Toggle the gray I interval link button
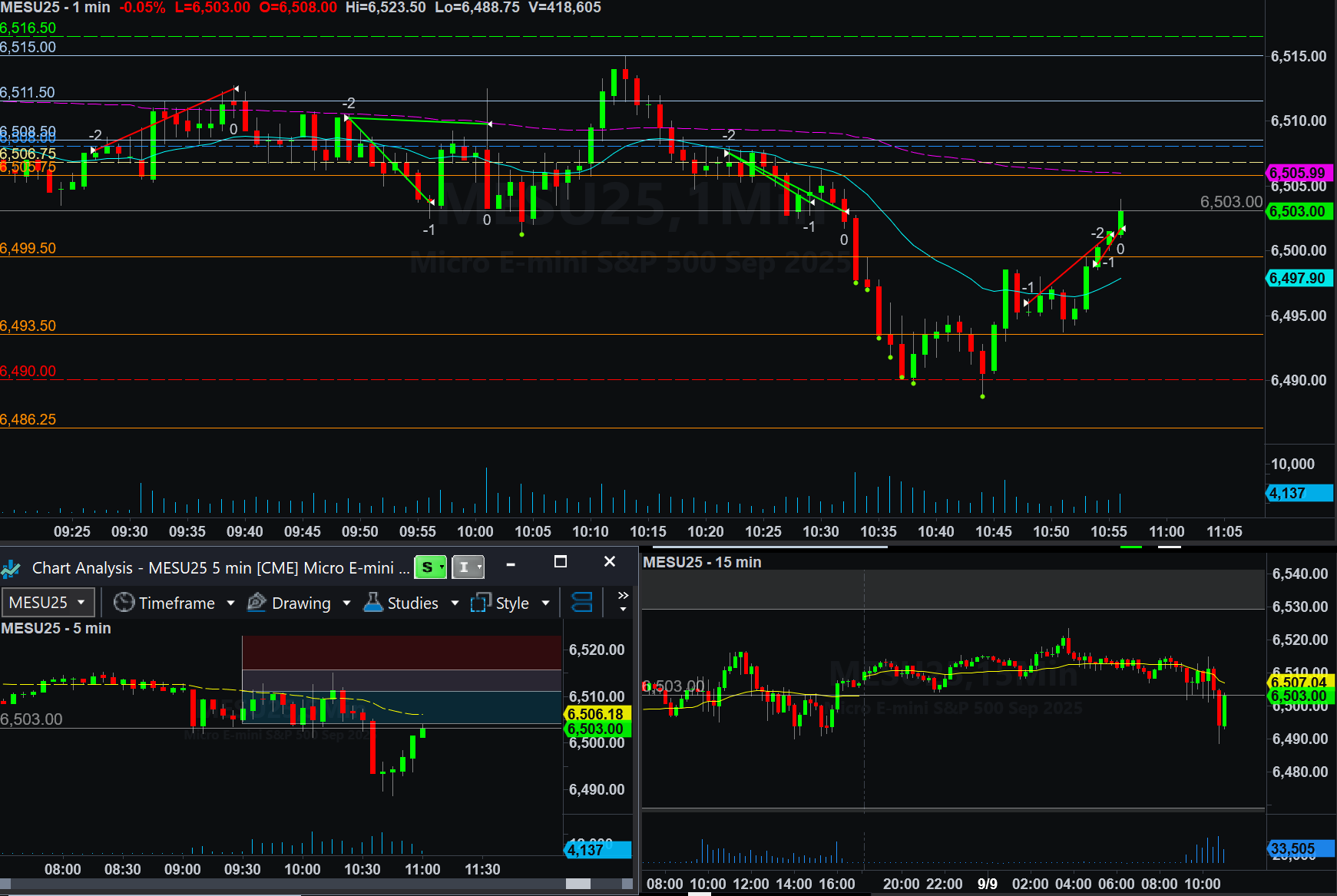This screenshot has width=1337, height=896. point(467,567)
